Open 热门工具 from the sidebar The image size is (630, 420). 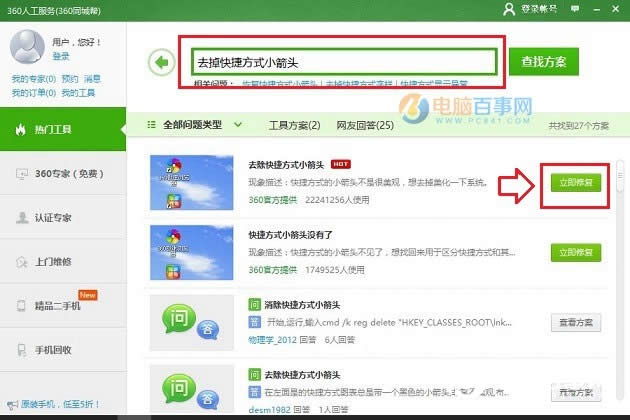pyautogui.click(x=62, y=129)
